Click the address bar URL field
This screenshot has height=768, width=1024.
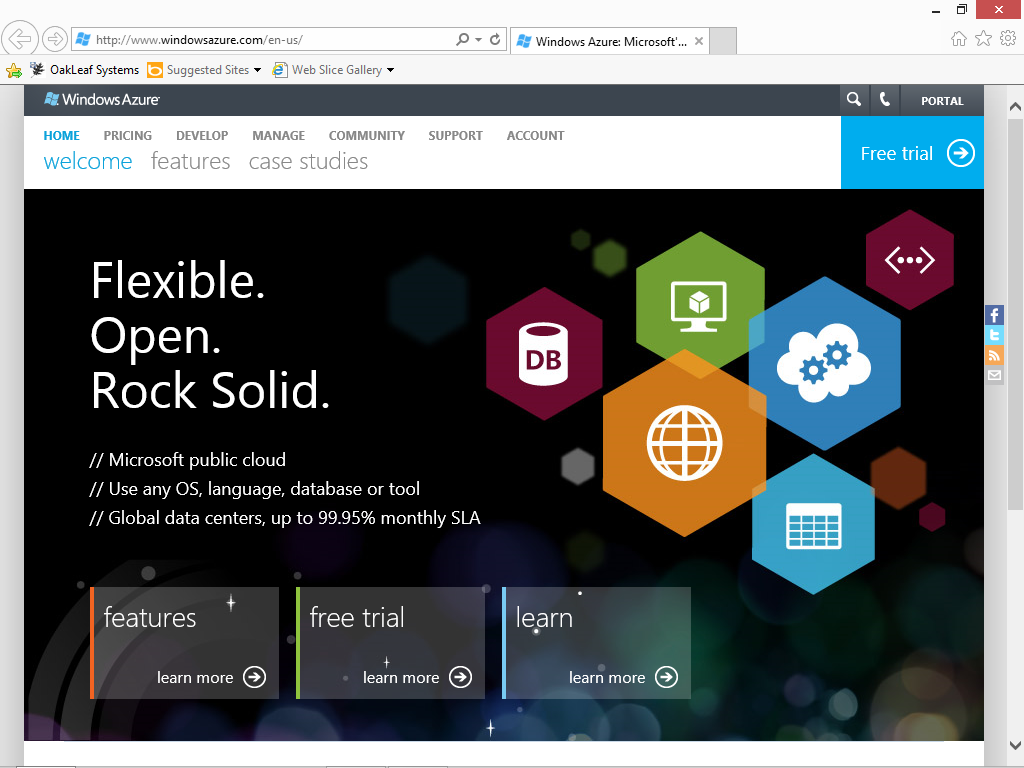(x=271, y=40)
